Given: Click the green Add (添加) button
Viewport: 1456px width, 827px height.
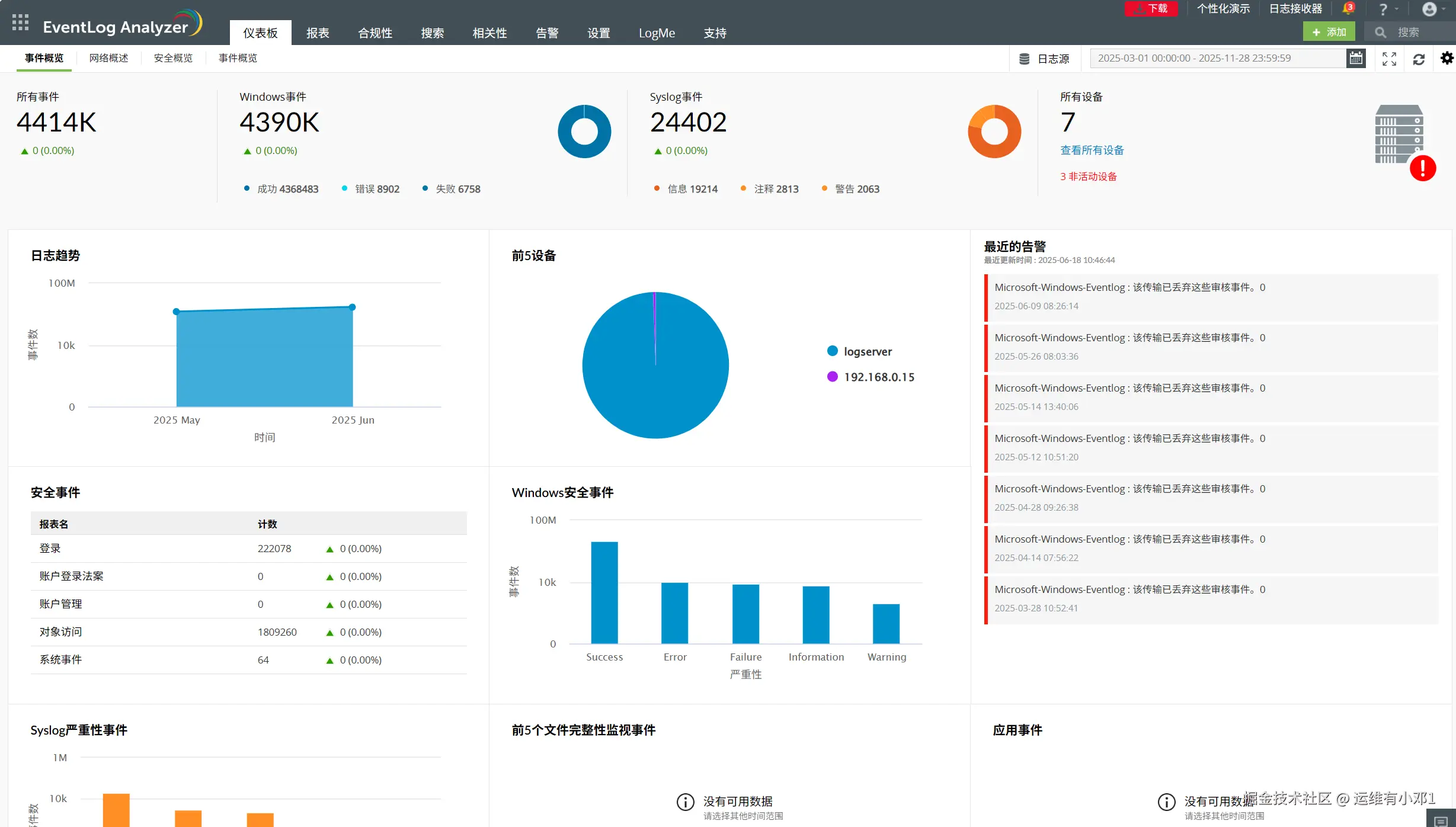Looking at the screenshot, I should (x=1329, y=32).
